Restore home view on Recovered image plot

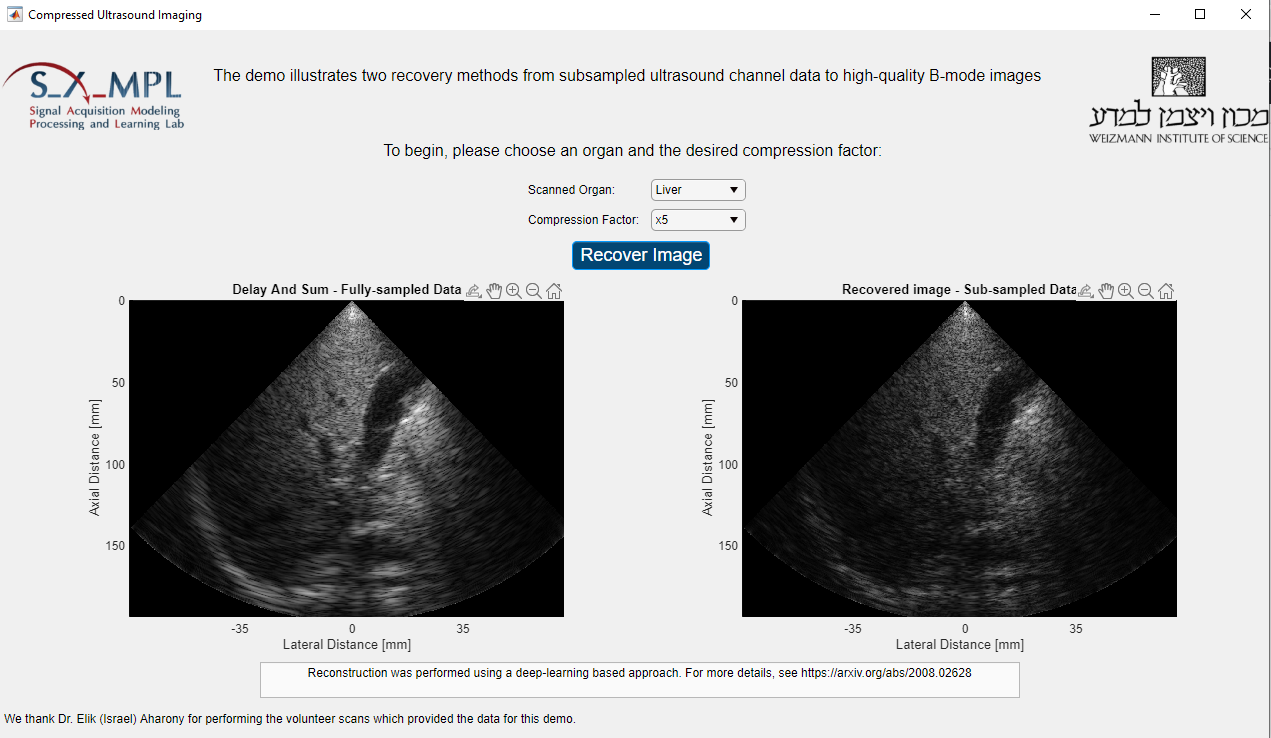point(1166,291)
